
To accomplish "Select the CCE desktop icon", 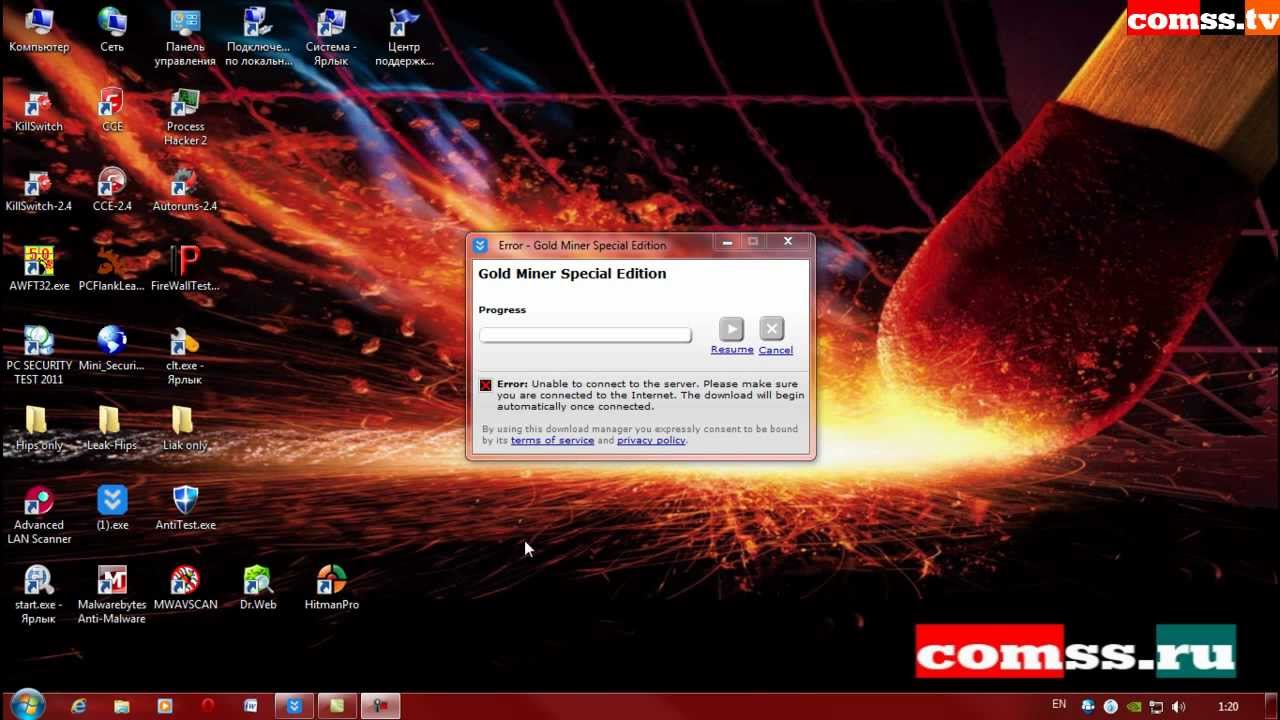I will [112, 110].
